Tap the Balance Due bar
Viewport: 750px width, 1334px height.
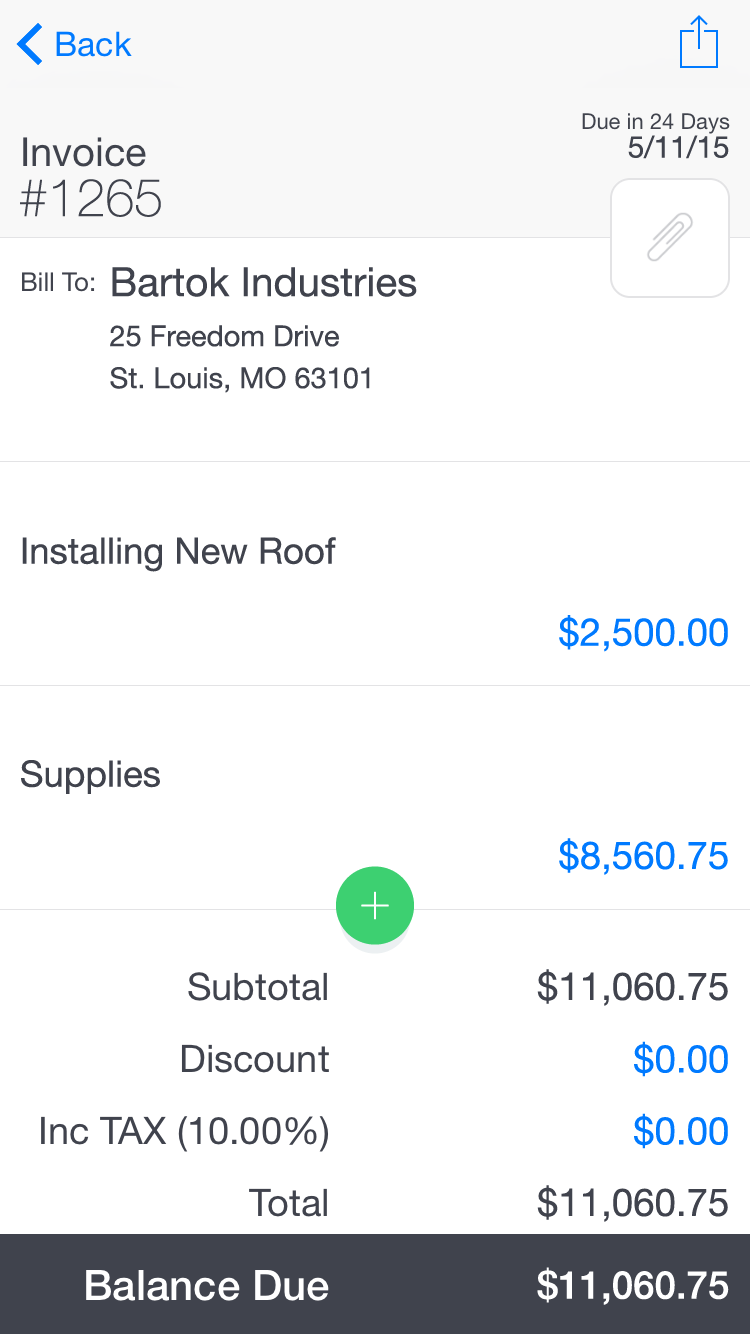[375, 1285]
